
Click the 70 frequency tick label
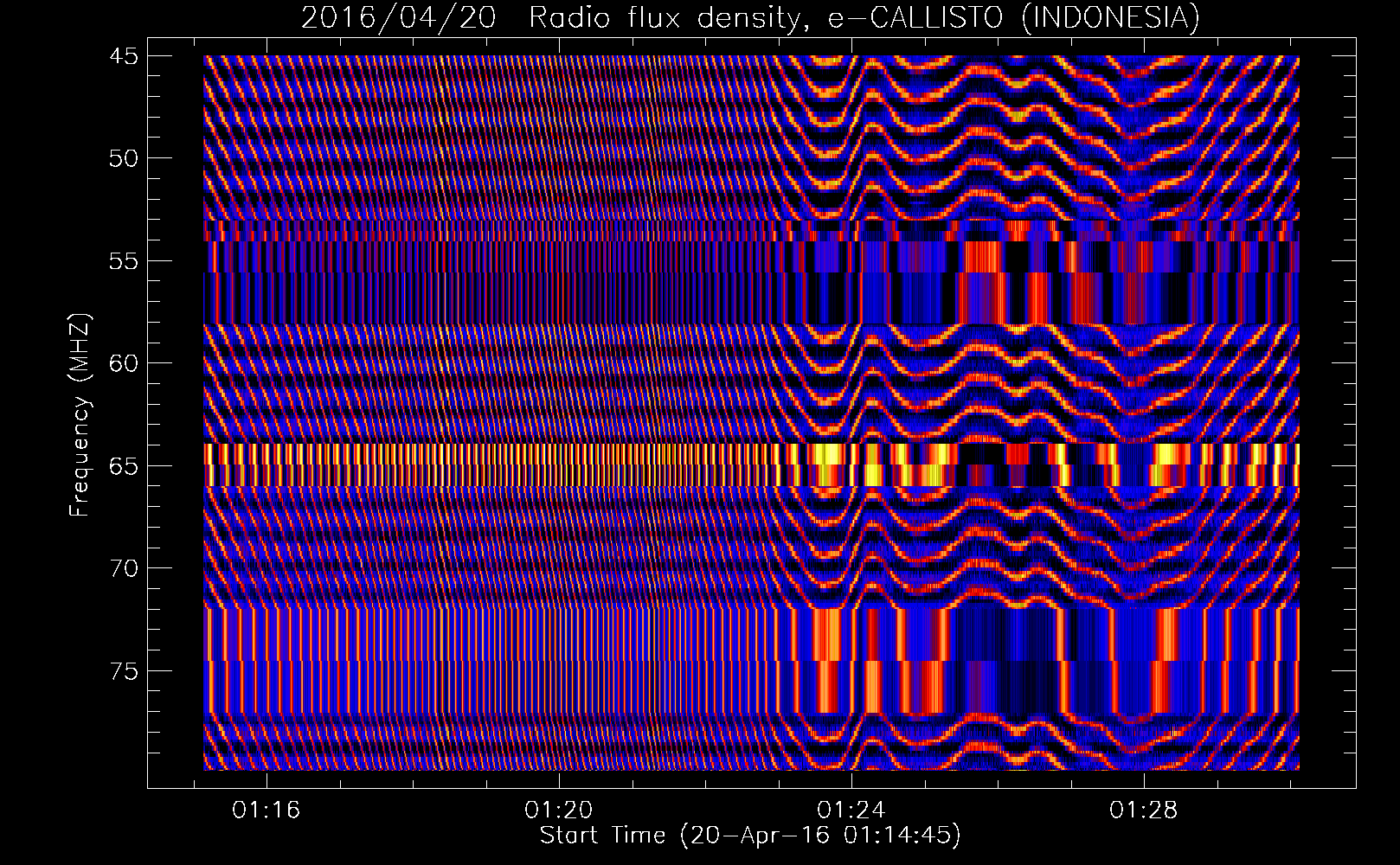[123, 568]
